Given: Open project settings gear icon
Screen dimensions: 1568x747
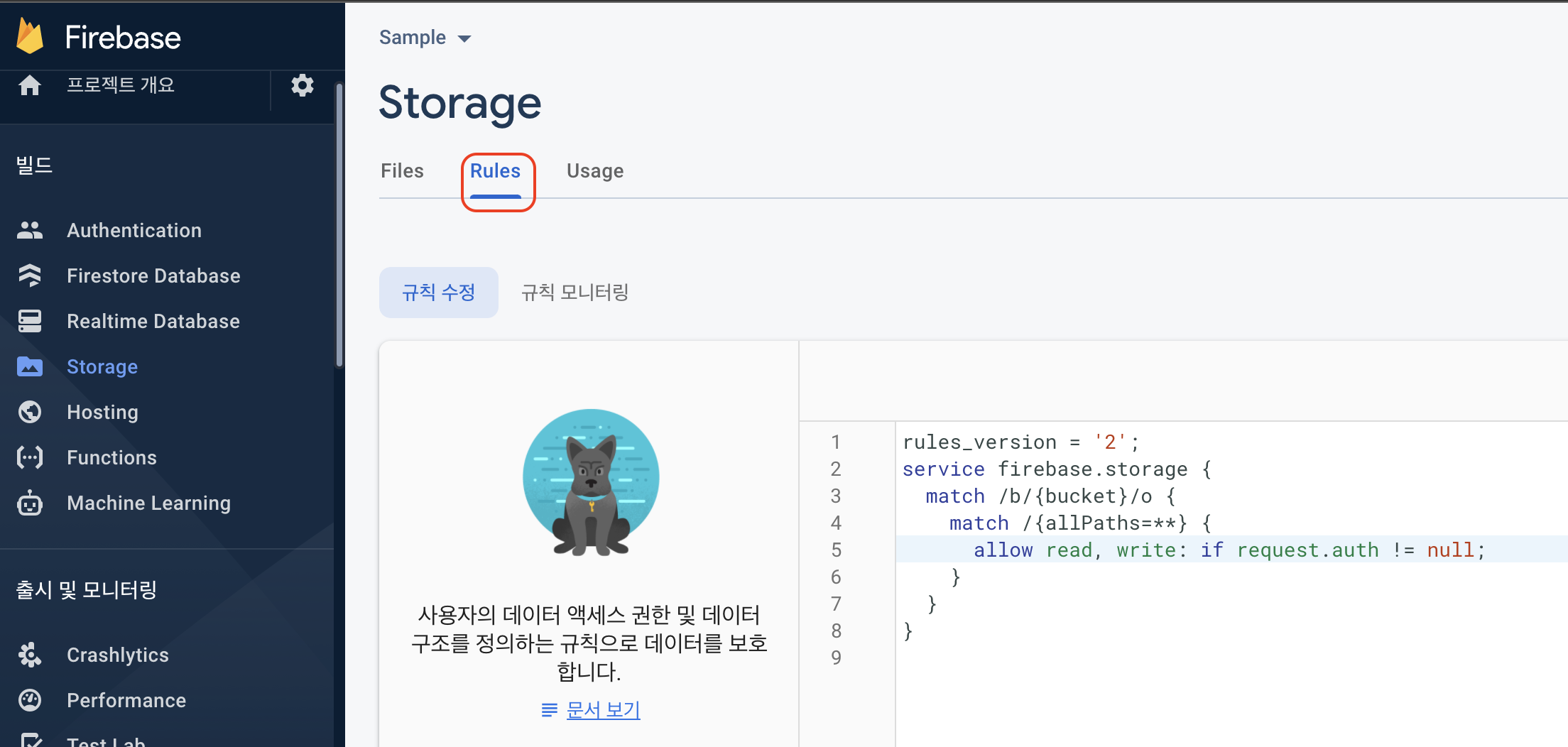Looking at the screenshot, I should click(303, 85).
